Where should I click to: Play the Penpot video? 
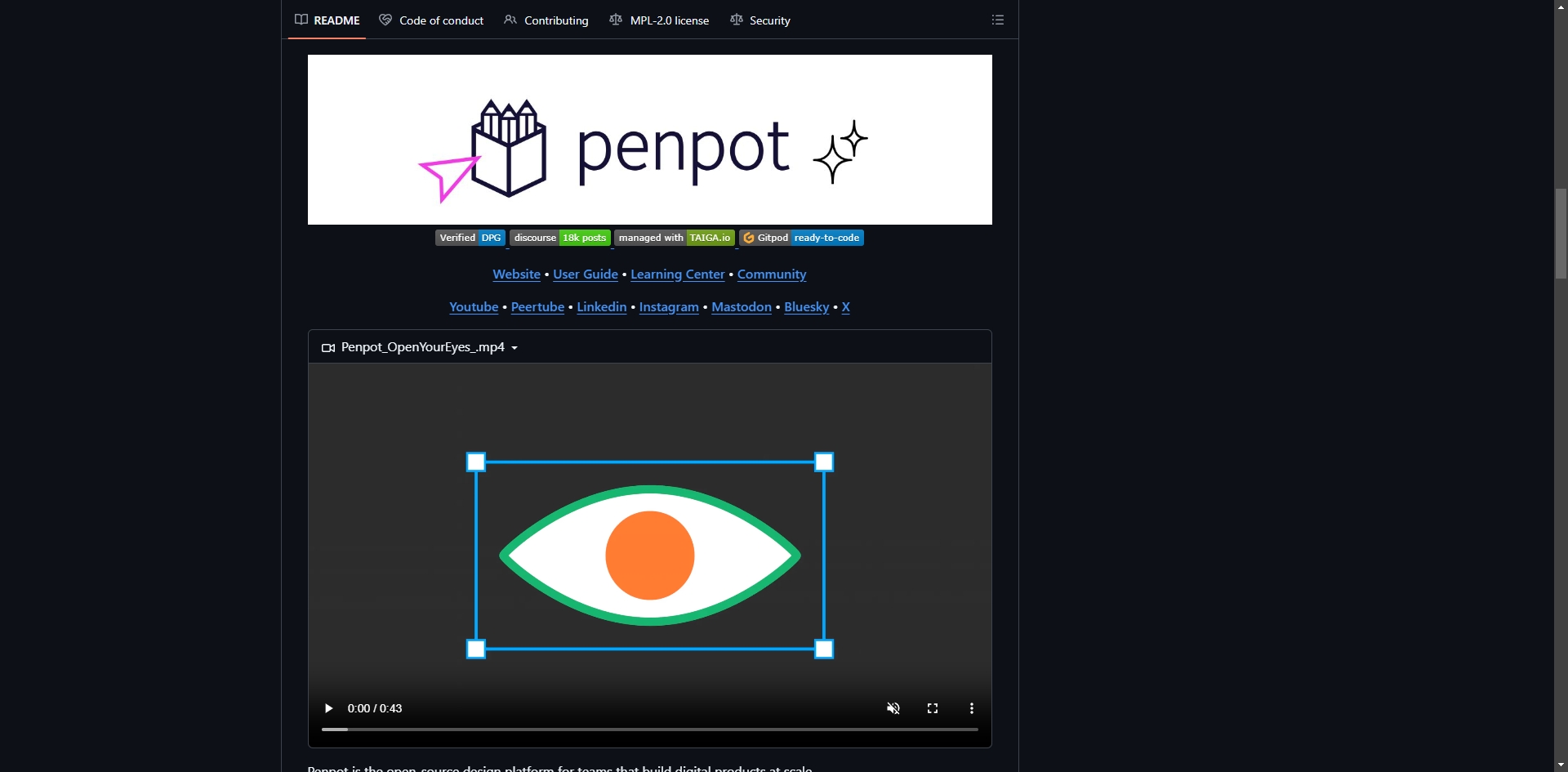click(x=328, y=708)
